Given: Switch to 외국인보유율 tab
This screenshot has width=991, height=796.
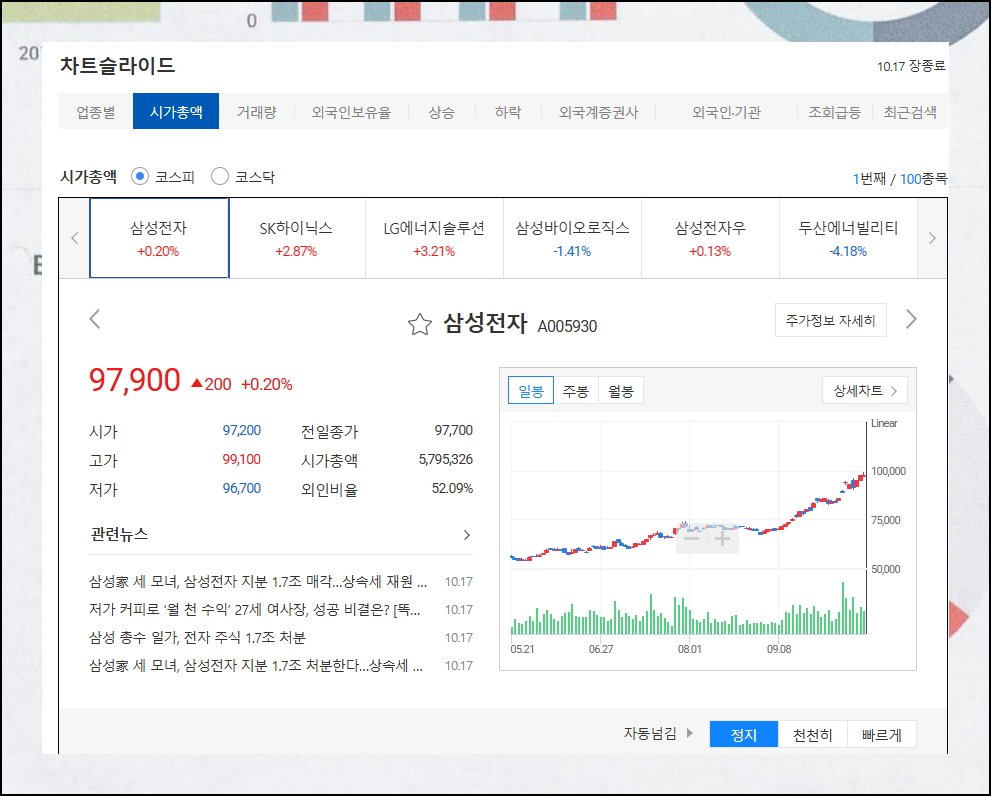Looking at the screenshot, I should (351, 112).
